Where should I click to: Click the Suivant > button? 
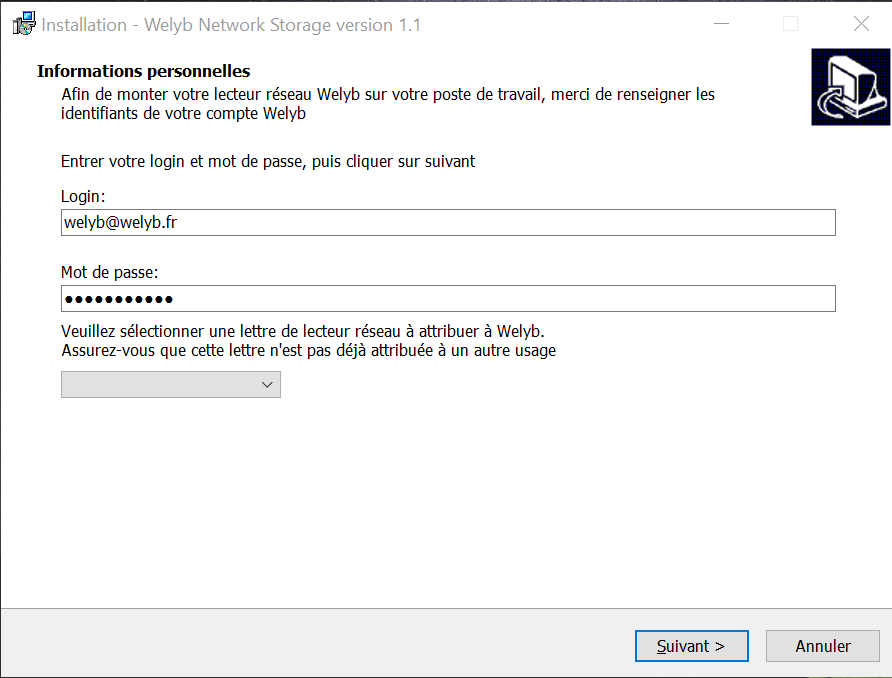(x=692, y=646)
